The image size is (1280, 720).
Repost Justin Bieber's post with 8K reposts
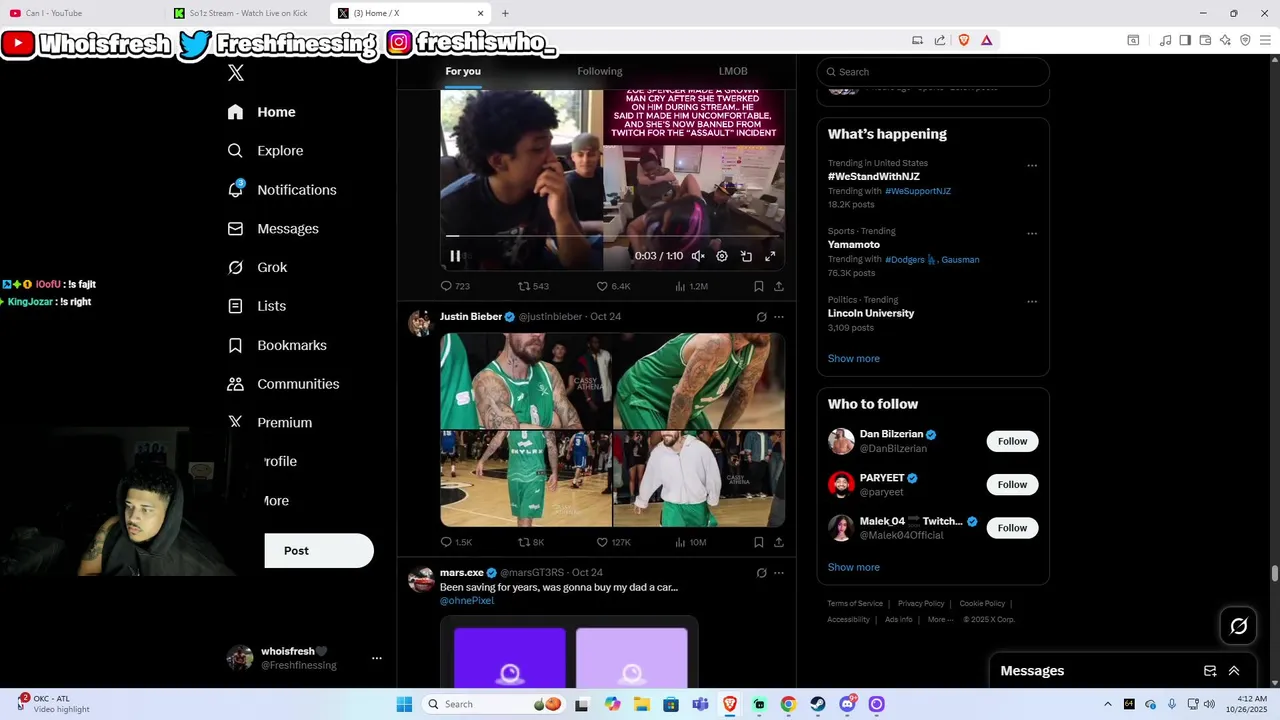click(531, 542)
